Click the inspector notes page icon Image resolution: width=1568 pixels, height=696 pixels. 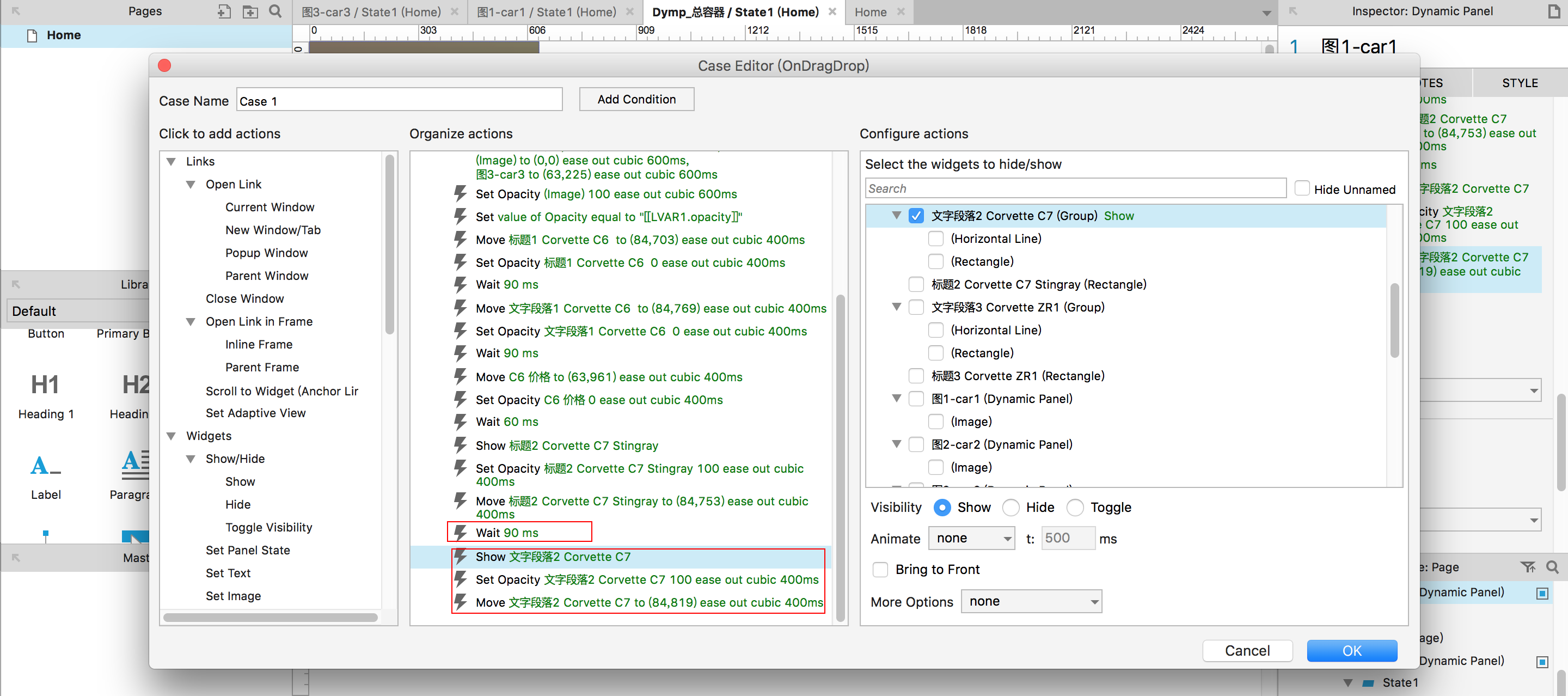coord(1553,11)
